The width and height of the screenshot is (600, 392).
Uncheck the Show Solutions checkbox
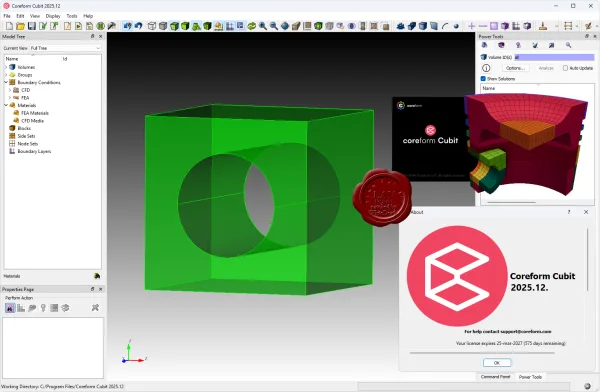coord(483,79)
